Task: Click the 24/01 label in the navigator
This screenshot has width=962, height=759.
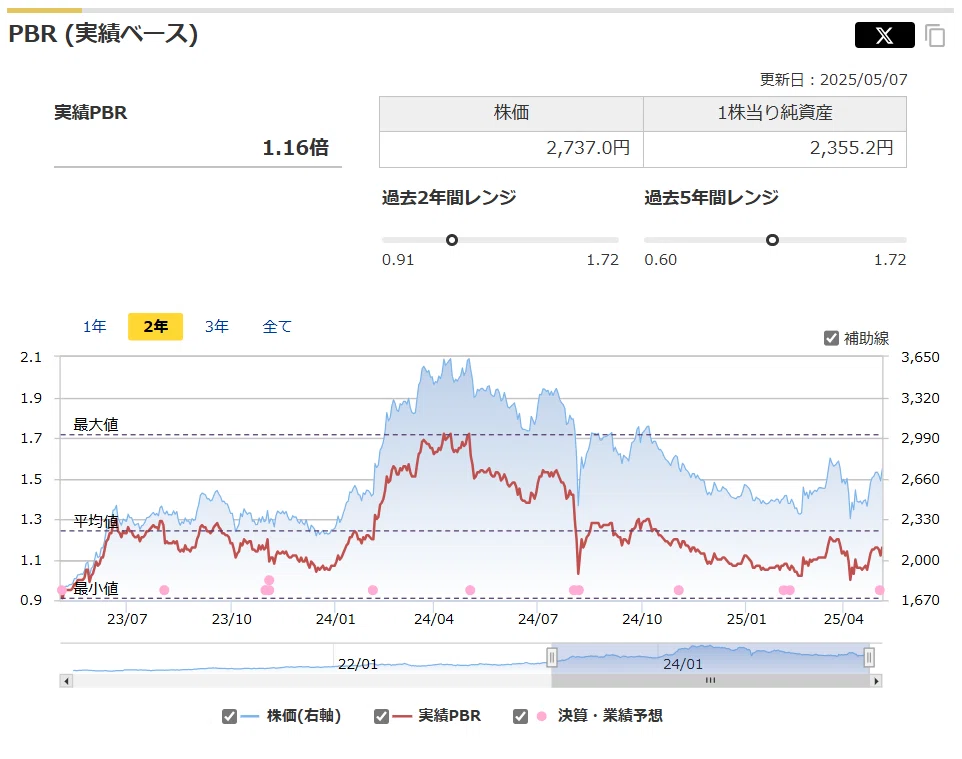Action: tap(682, 664)
